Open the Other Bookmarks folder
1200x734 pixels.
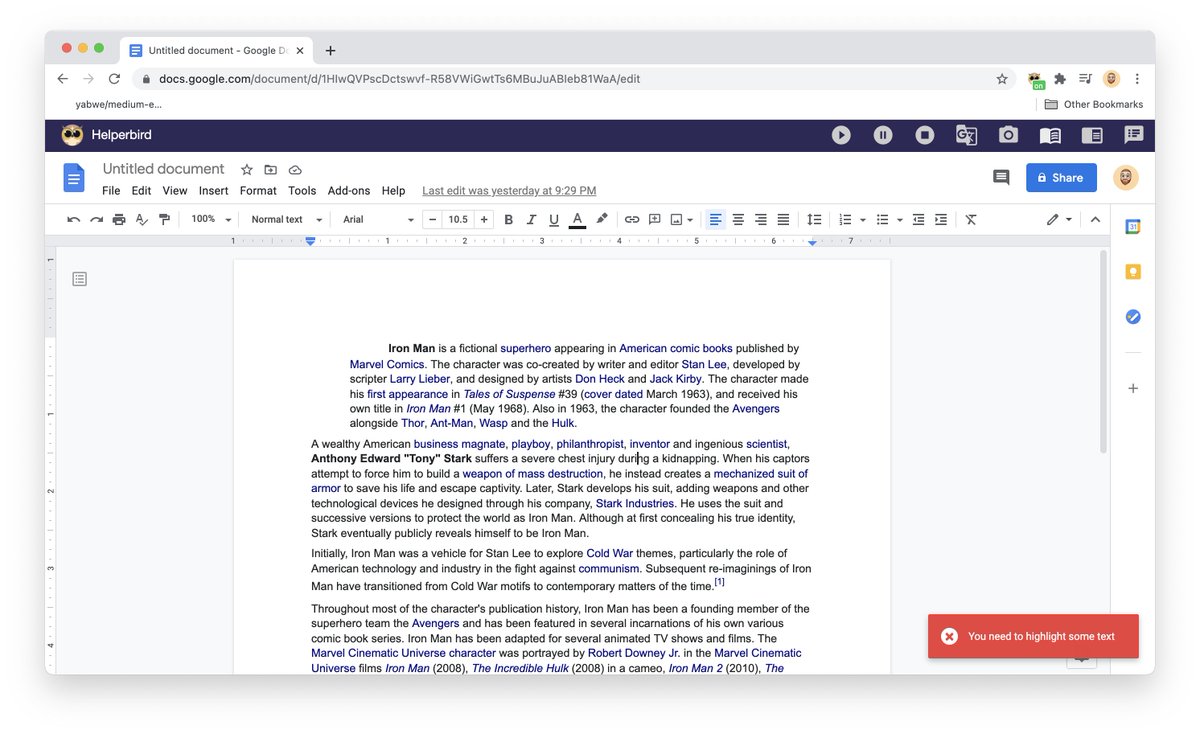pyautogui.click(x=1093, y=104)
